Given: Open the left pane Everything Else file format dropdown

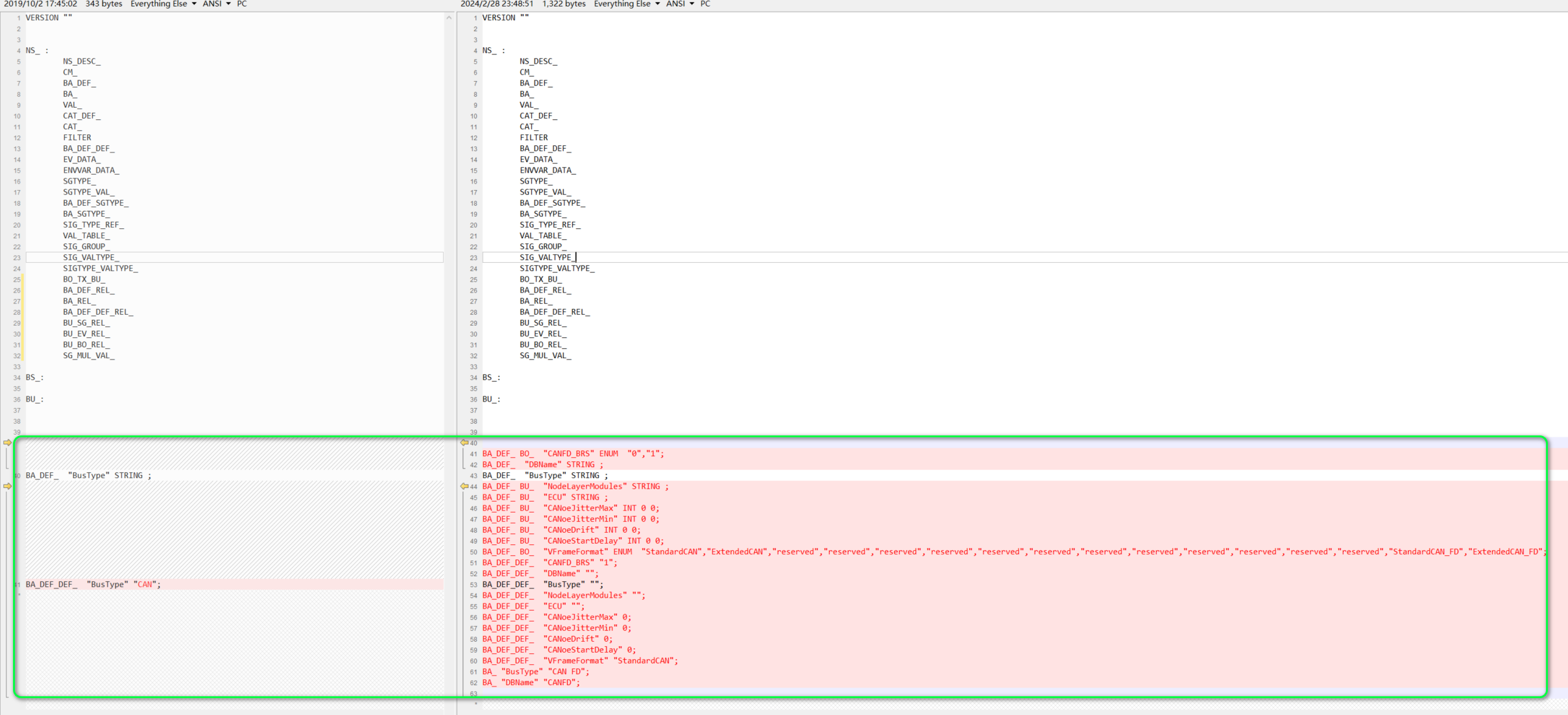Looking at the screenshot, I should (x=163, y=4).
